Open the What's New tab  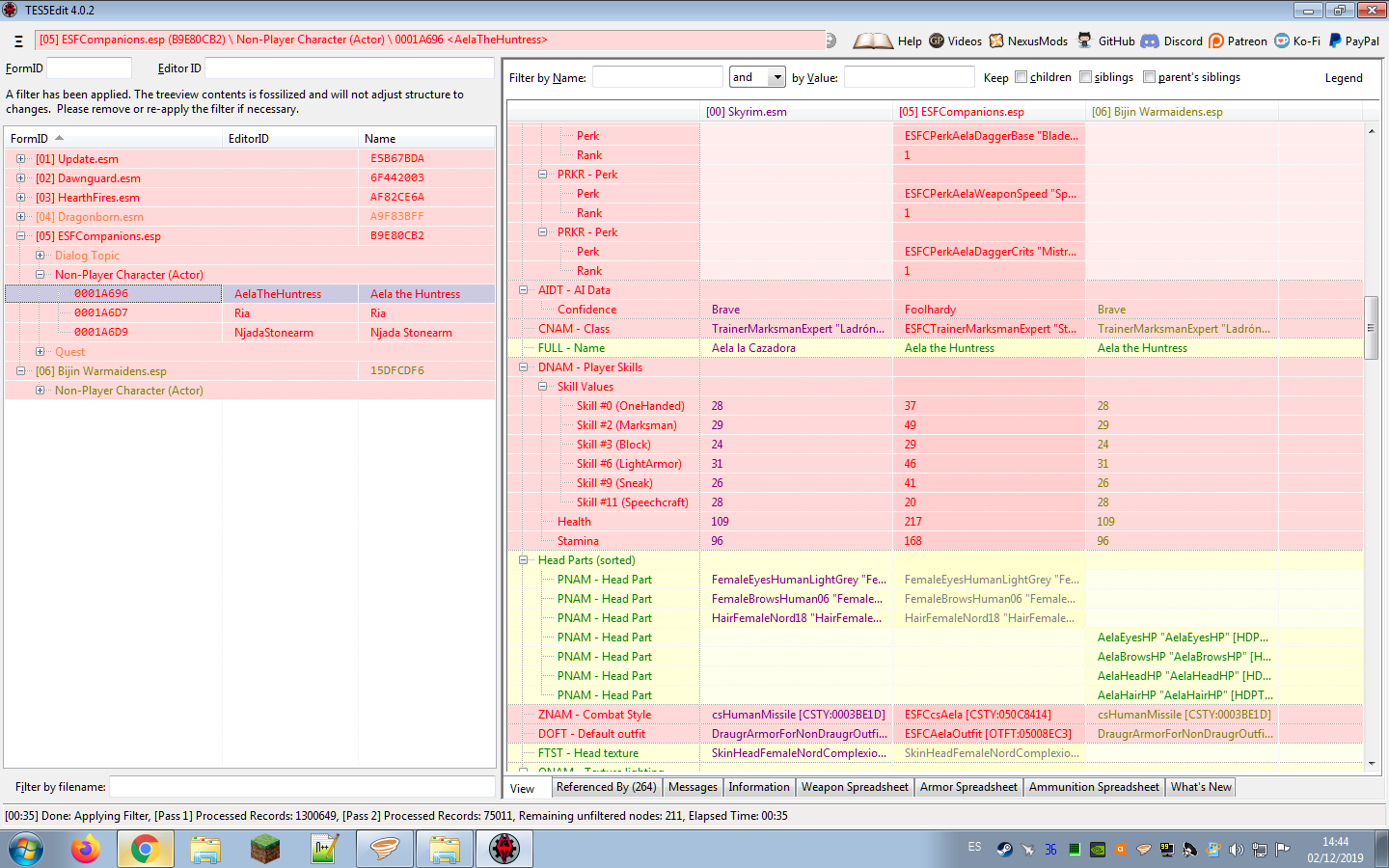coord(1201,787)
